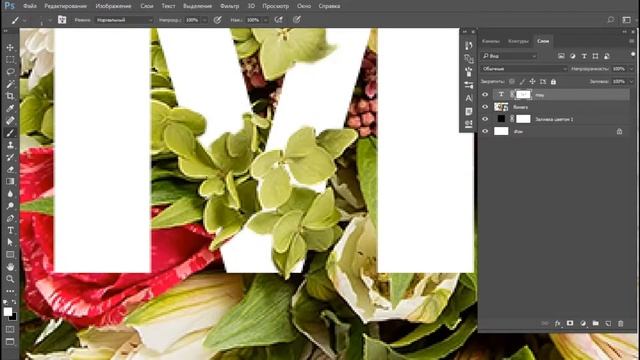Select the Healing Brush tool
The width and height of the screenshot is (640, 360).
point(10,120)
